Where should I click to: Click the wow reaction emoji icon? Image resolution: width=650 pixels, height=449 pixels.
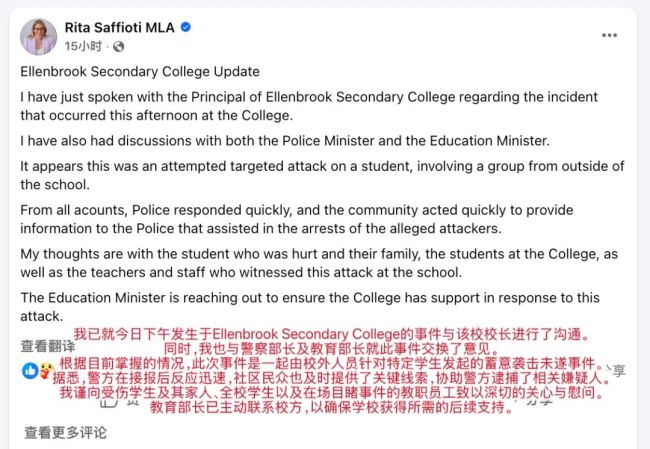(x=46, y=369)
